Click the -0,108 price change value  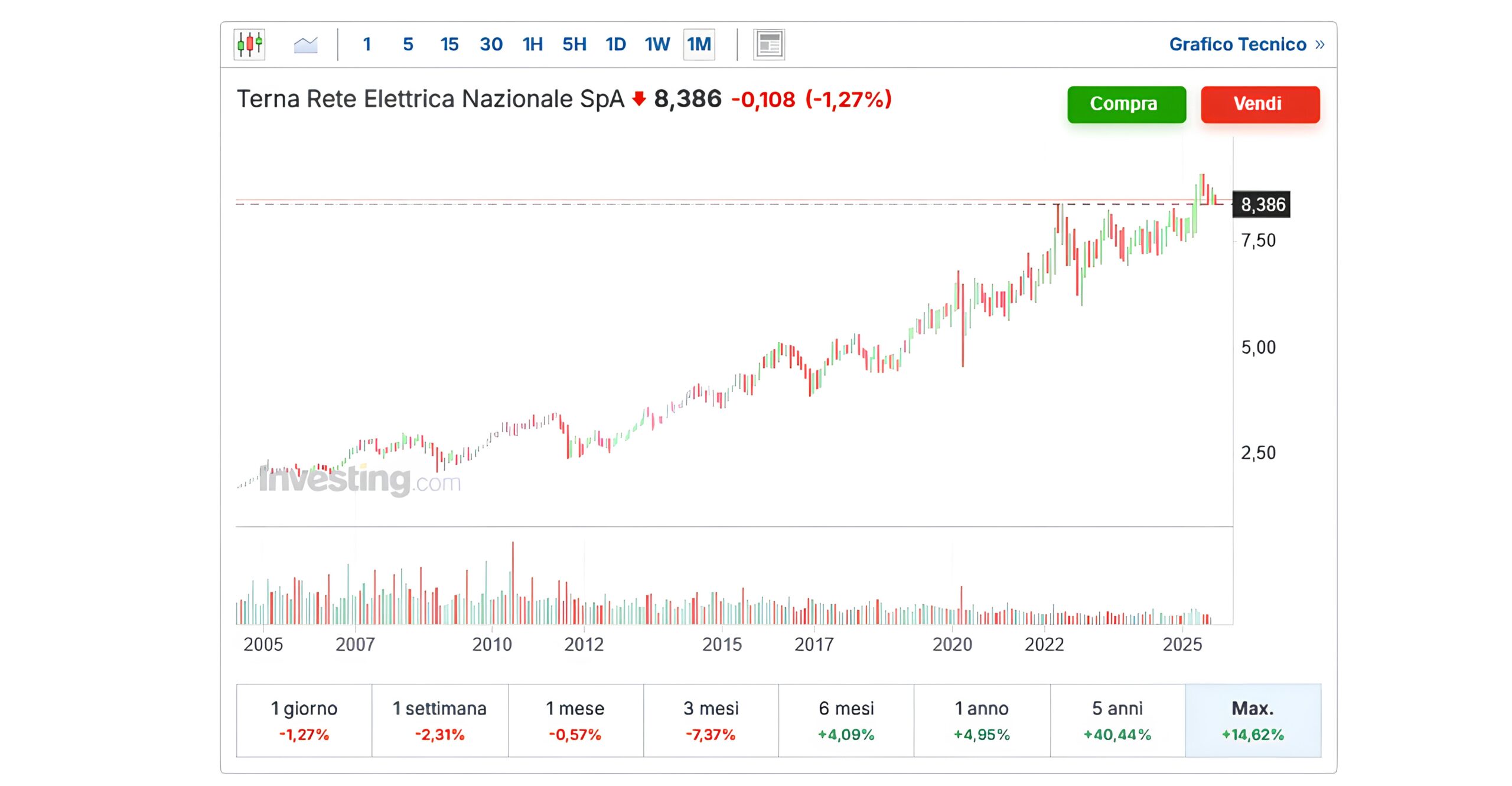pos(763,99)
